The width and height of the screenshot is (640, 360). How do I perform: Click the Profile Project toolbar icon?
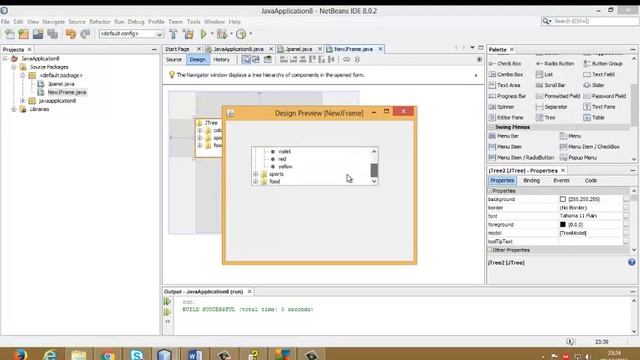point(241,34)
